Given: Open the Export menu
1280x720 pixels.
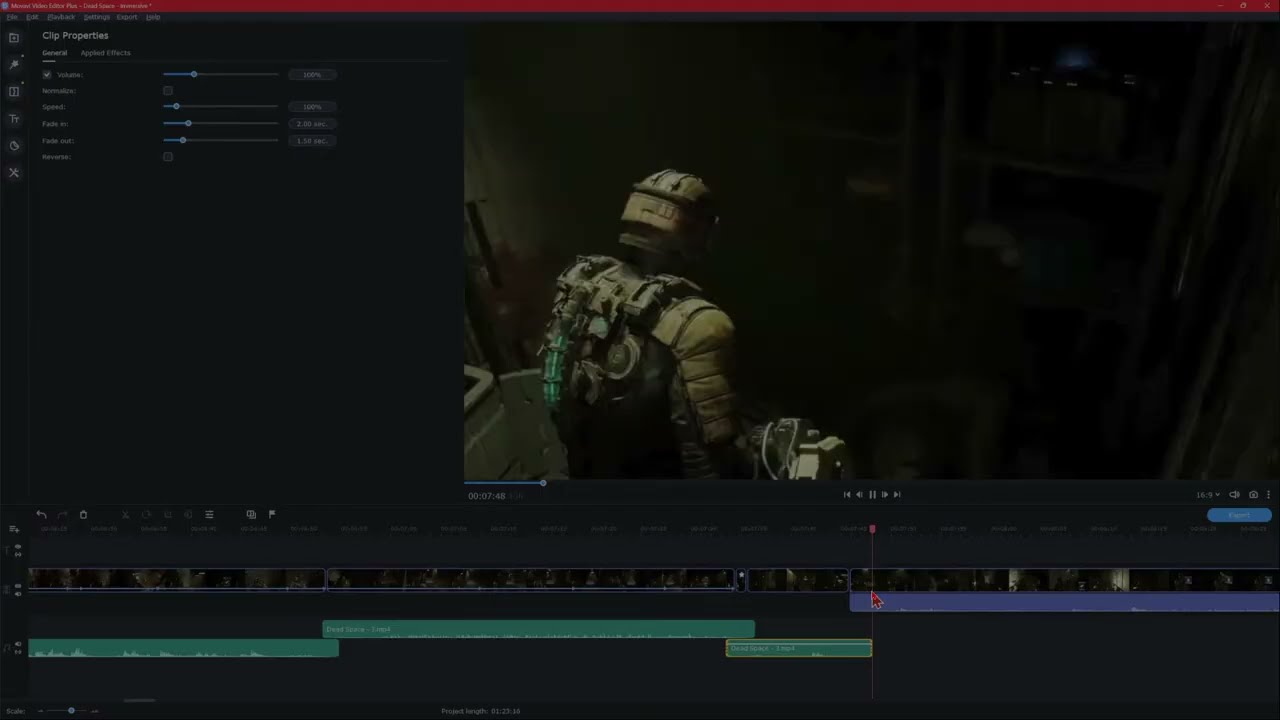Looking at the screenshot, I should pos(127,17).
